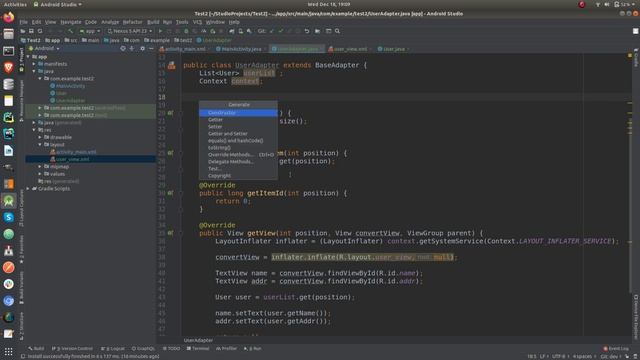The height and width of the screenshot is (360, 640).
Task: Click the class gutter icon next to UserAdapter
Action: pos(172,65)
